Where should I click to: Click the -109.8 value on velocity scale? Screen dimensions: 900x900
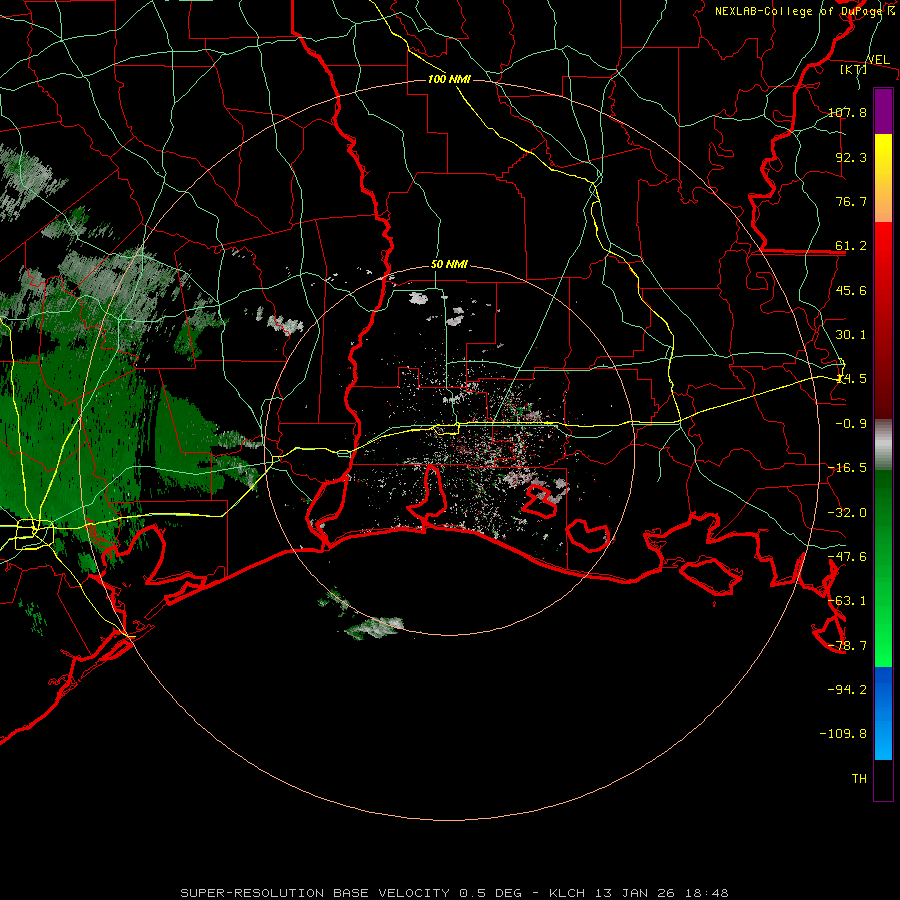coord(843,734)
